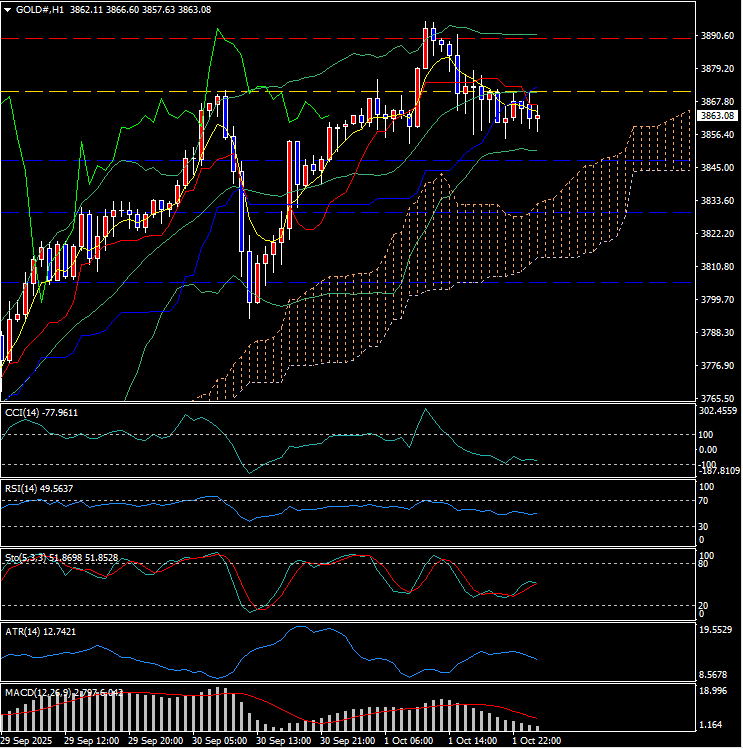The width and height of the screenshot is (743, 749).
Task: Click the 18.996 MACD scale value
Action: tap(713, 691)
